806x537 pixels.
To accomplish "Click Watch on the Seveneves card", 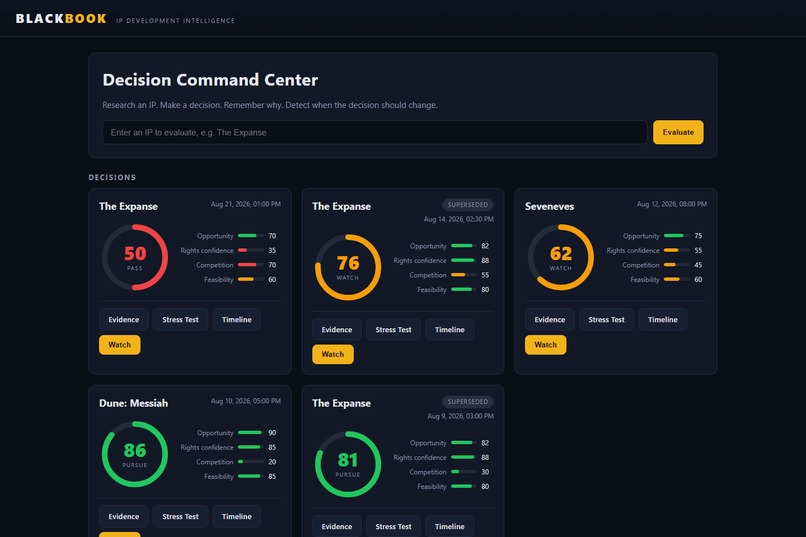I will coord(545,345).
